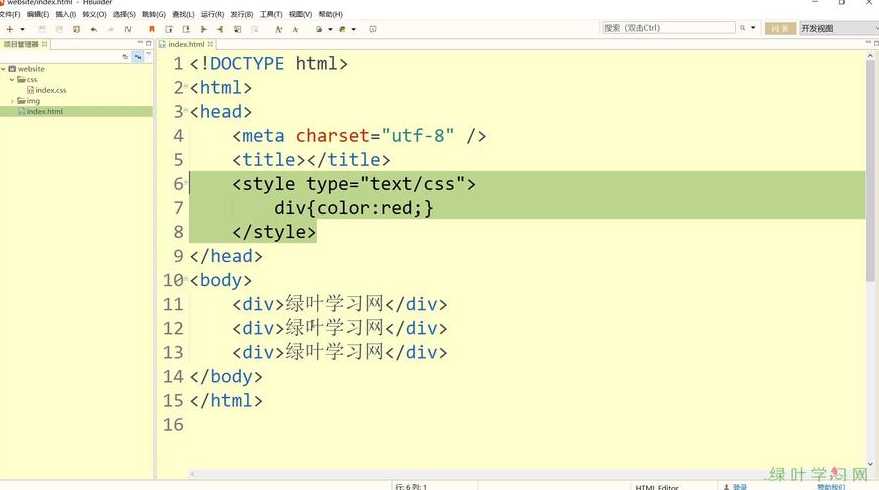Open the 插入(I) menu
Image resolution: width=879 pixels, height=490 pixels.
point(66,14)
